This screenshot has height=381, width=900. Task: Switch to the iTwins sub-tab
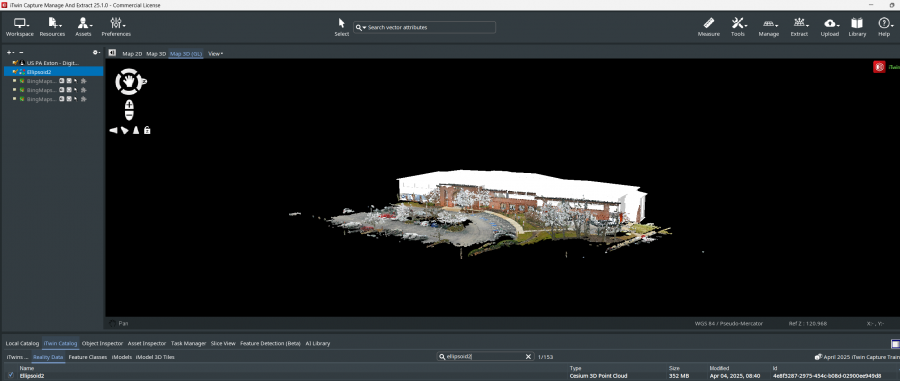tap(17, 357)
